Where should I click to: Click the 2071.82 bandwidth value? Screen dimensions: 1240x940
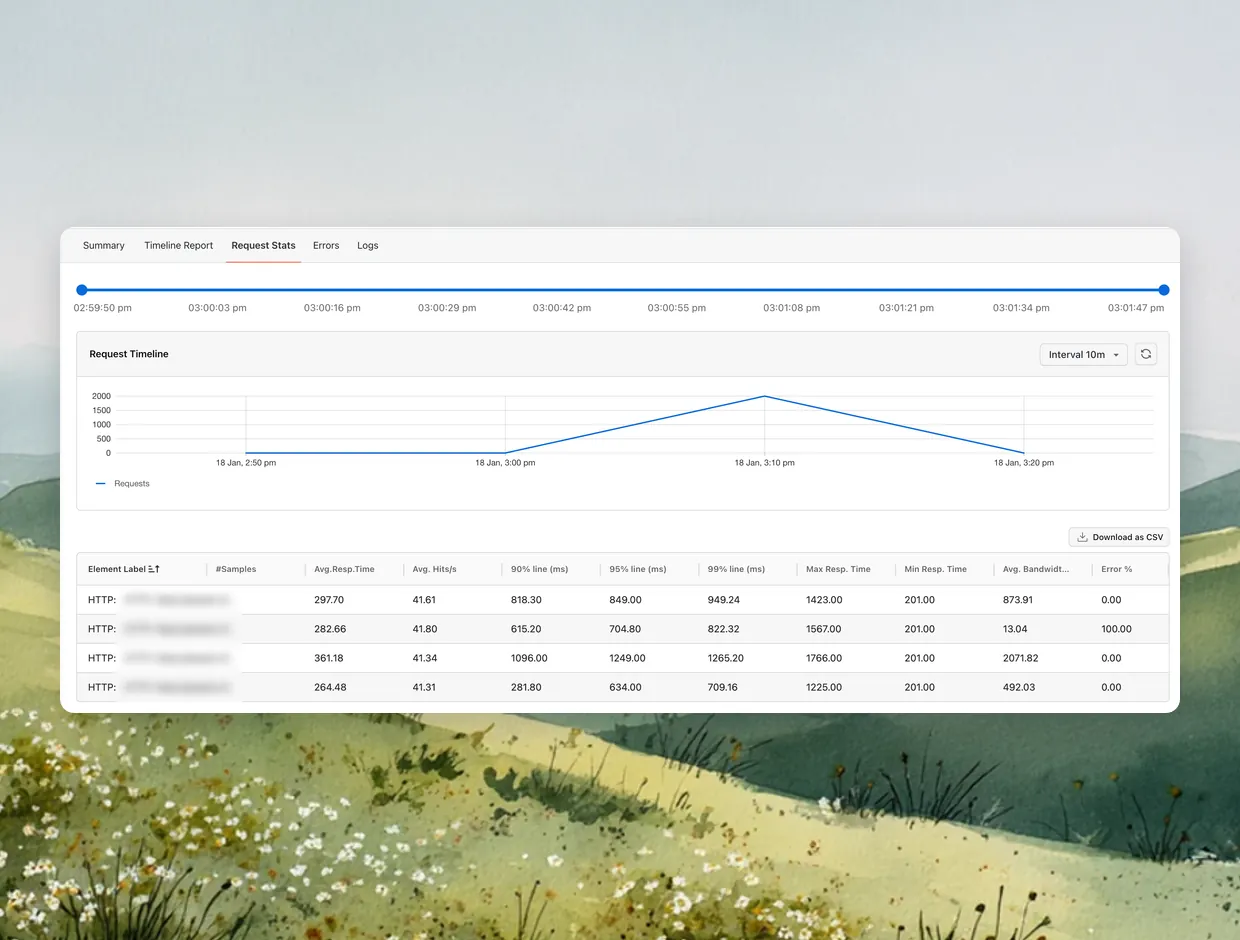(x=1023, y=658)
